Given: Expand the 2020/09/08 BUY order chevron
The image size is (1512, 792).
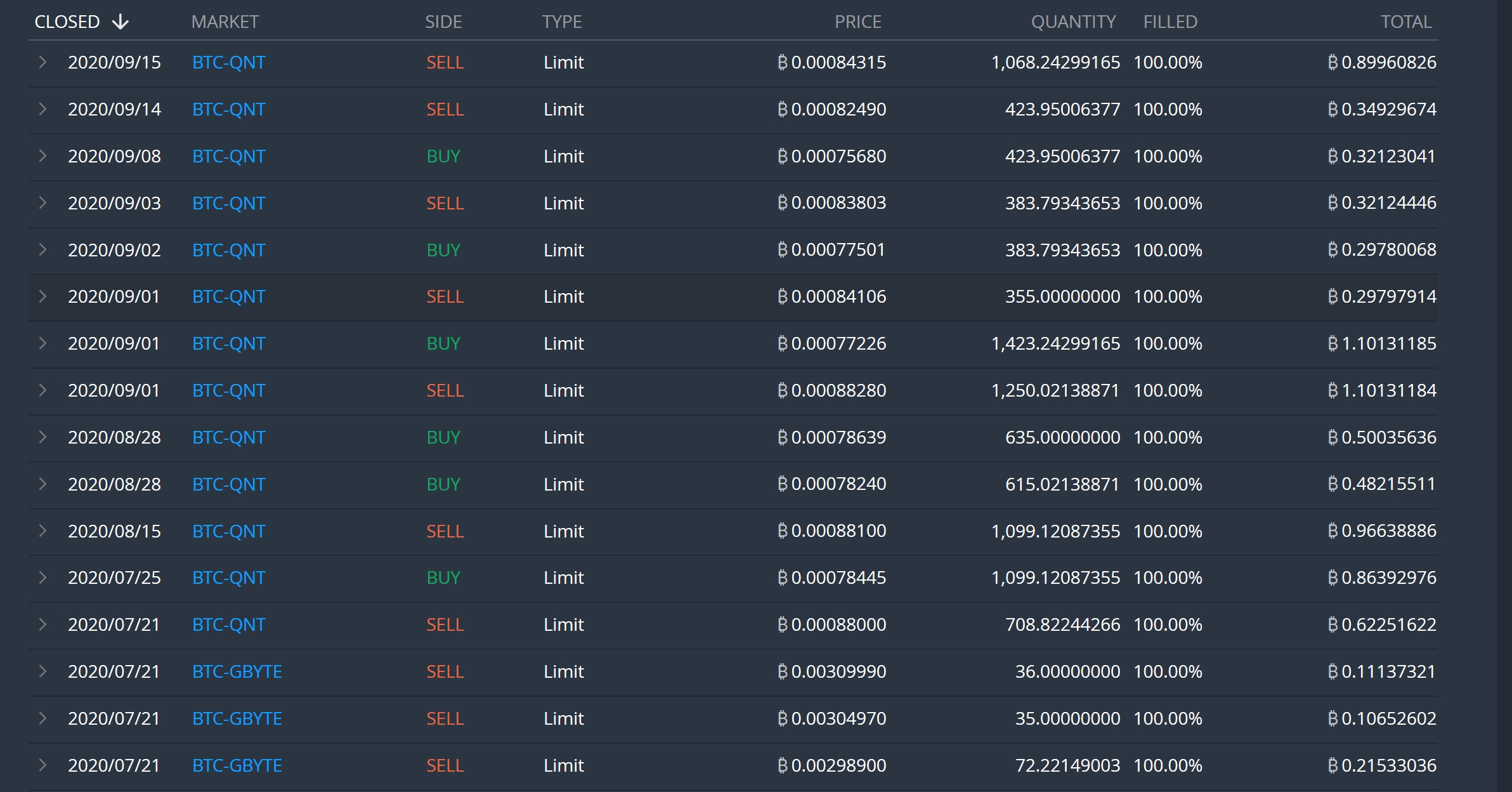Looking at the screenshot, I should (42, 156).
